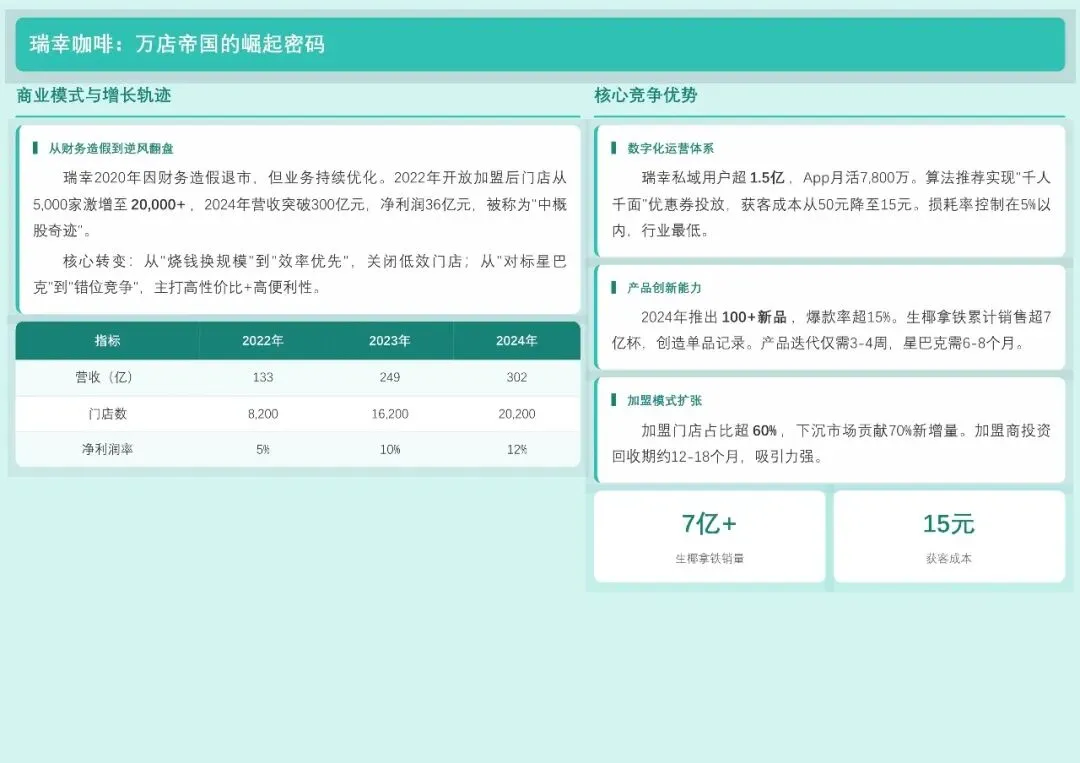Screen dimensions: 1080x763
Task: Click the bold text '1.5亿'
Action: click(x=767, y=178)
